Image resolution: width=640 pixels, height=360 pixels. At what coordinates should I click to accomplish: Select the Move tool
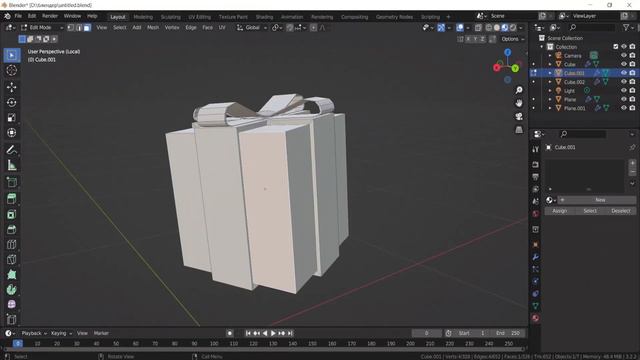[11, 87]
